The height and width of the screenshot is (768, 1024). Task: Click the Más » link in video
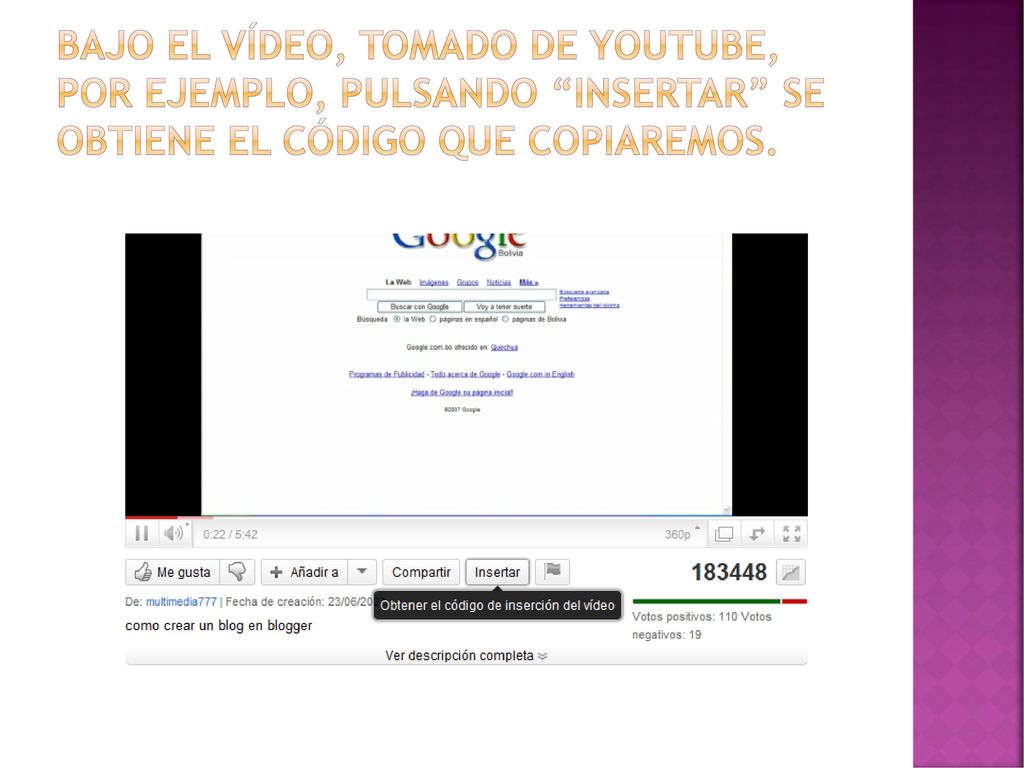click(x=528, y=282)
